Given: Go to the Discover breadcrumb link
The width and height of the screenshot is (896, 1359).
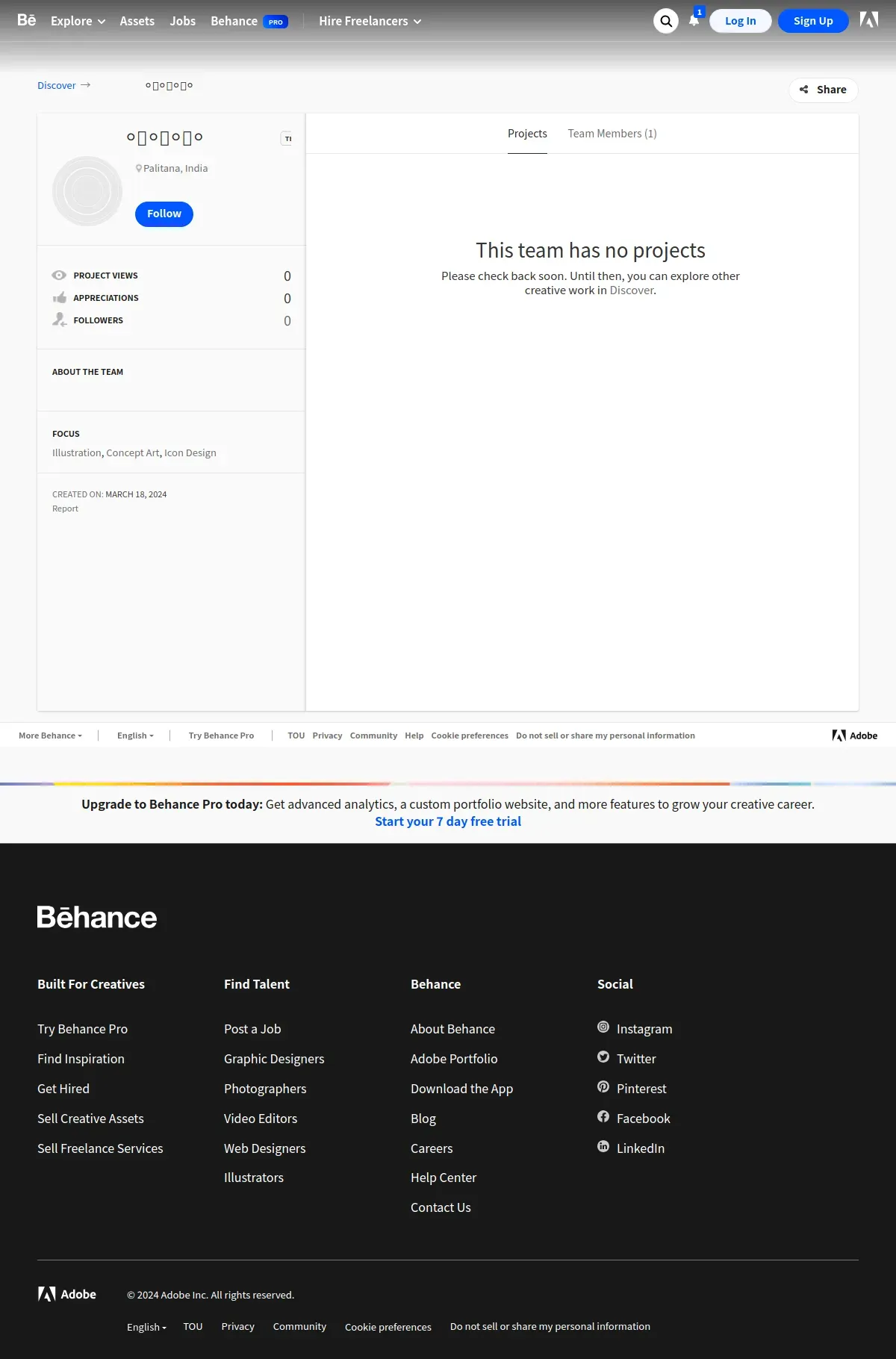Looking at the screenshot, I should point(57,85).
